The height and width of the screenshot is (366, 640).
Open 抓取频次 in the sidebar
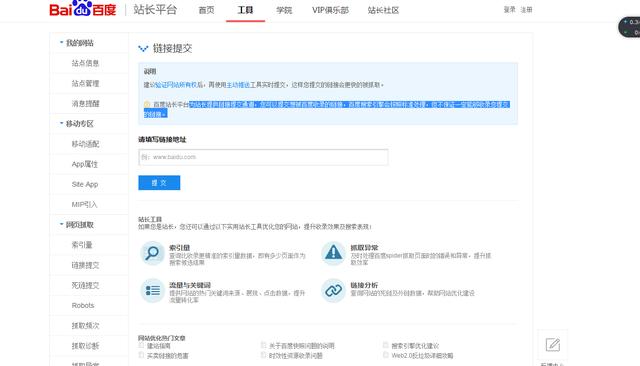(85, 325)
